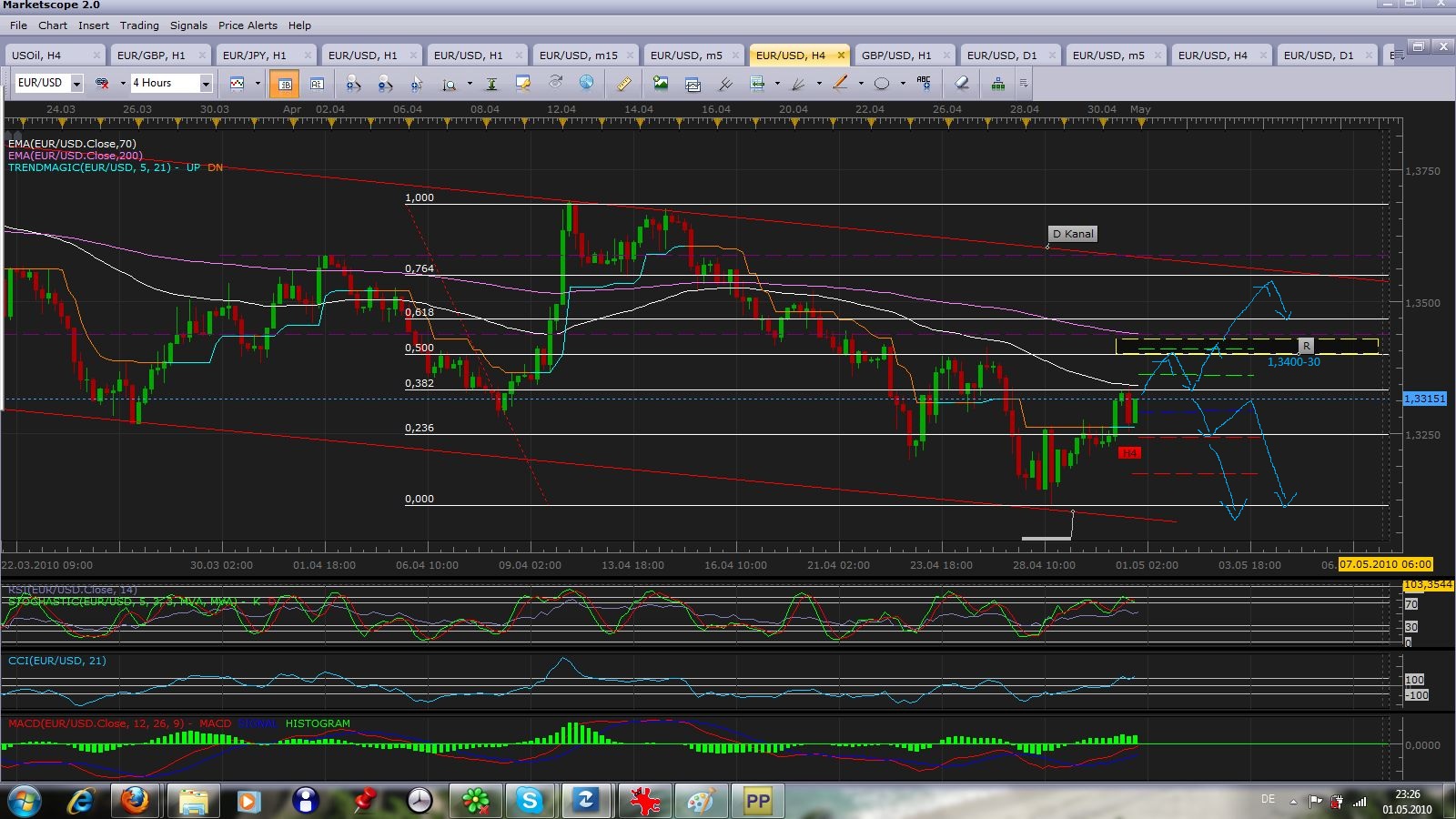Click the chart template window icon
The width and height of the screenshot is (1456, 819).
(x=693, y=84)
